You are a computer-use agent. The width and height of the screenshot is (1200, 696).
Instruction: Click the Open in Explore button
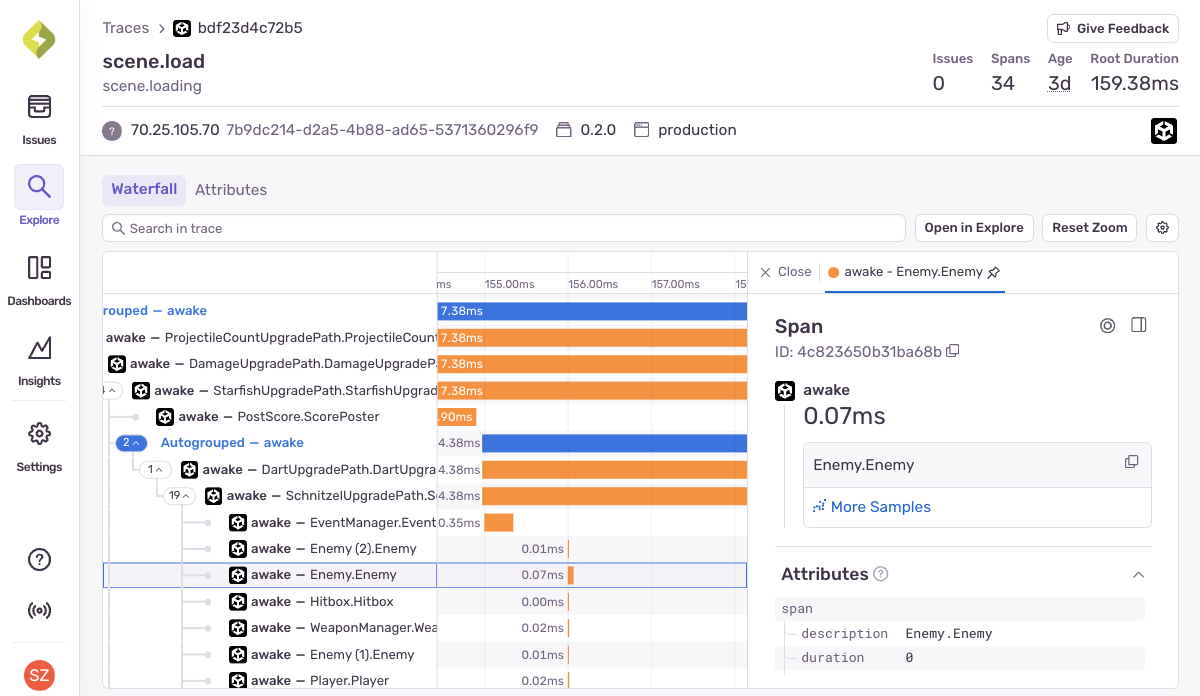[974, 228]
